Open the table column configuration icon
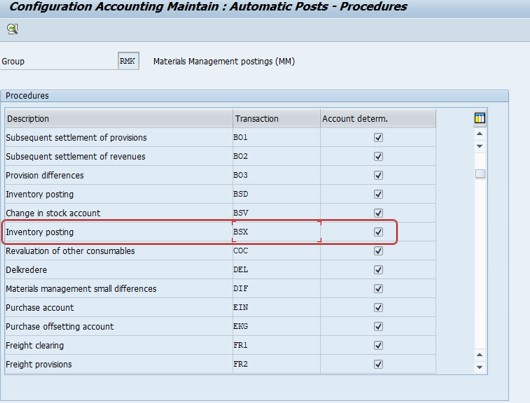The image size is (530, 403). click(x=480, y=118)
